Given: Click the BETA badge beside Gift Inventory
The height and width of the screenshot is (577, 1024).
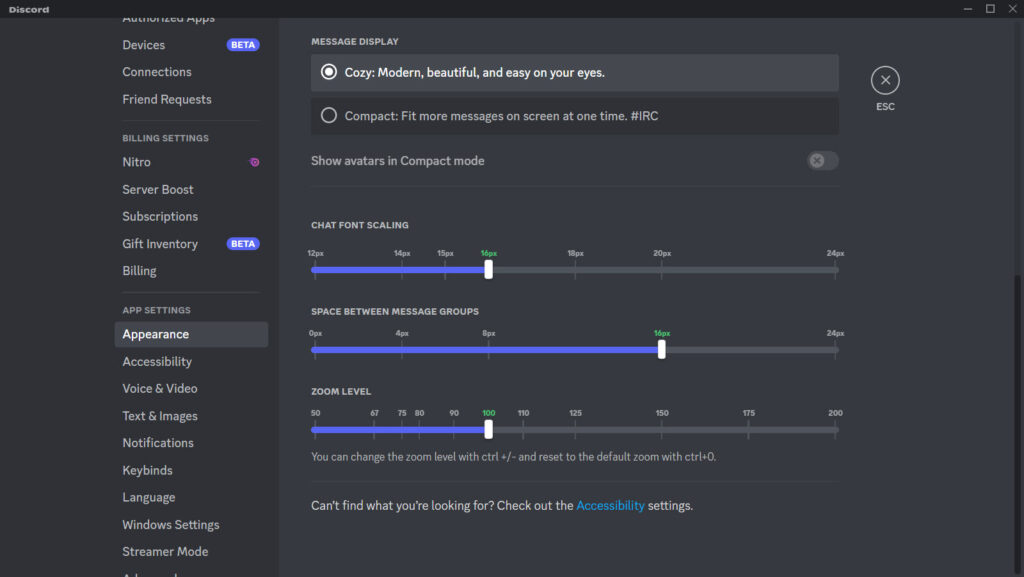Looking at the screenshot, I should [x=243, y=243].
